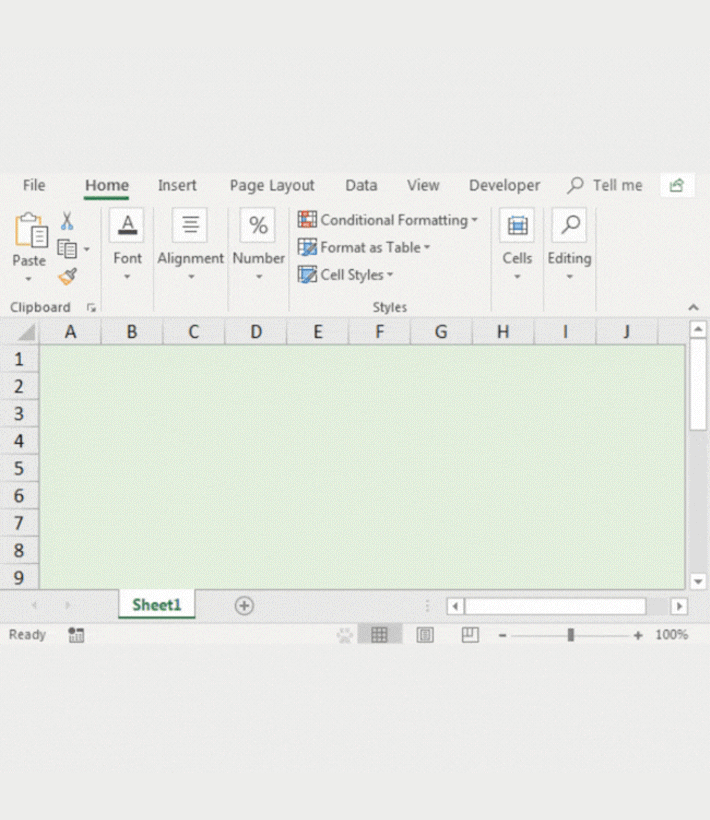Select row 1 header
Viewport: 710px width, 820px height.
click(19, 359)
